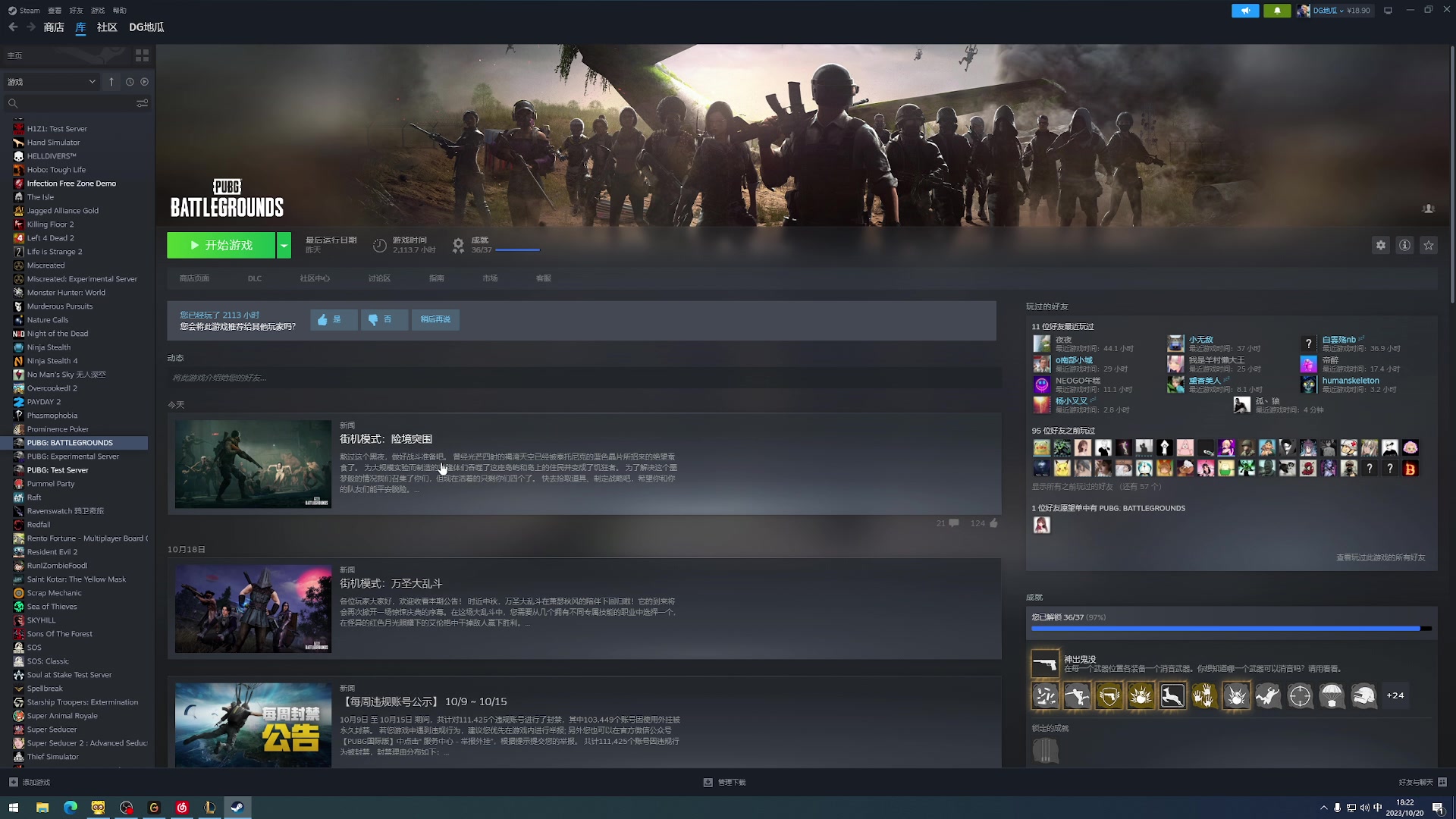The image size is (1456, 819).
Task: Open 查看玩过此游戏的所有好友 link
Action: click(x=1380, y=557)
